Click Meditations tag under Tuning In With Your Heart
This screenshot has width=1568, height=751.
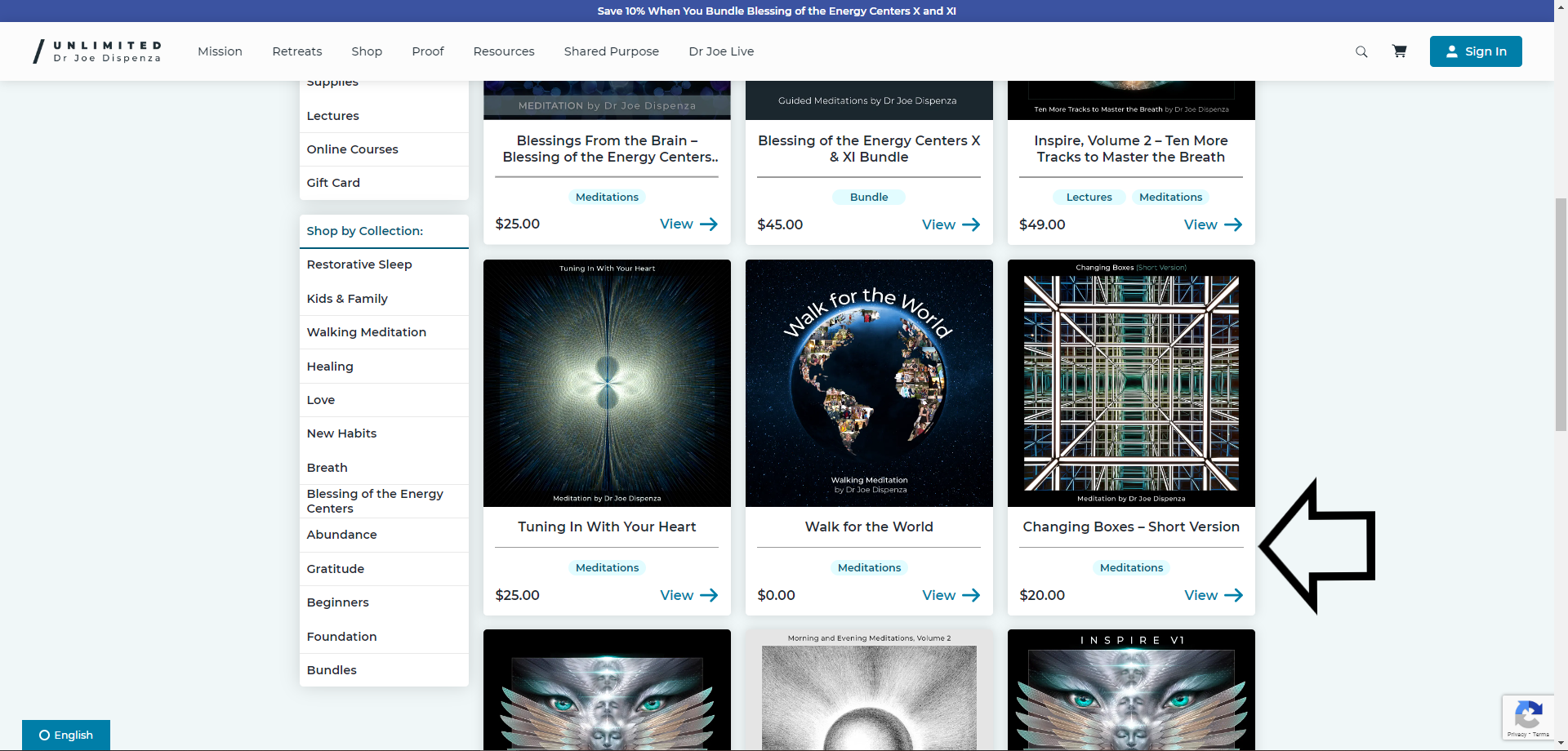(607, 567)
